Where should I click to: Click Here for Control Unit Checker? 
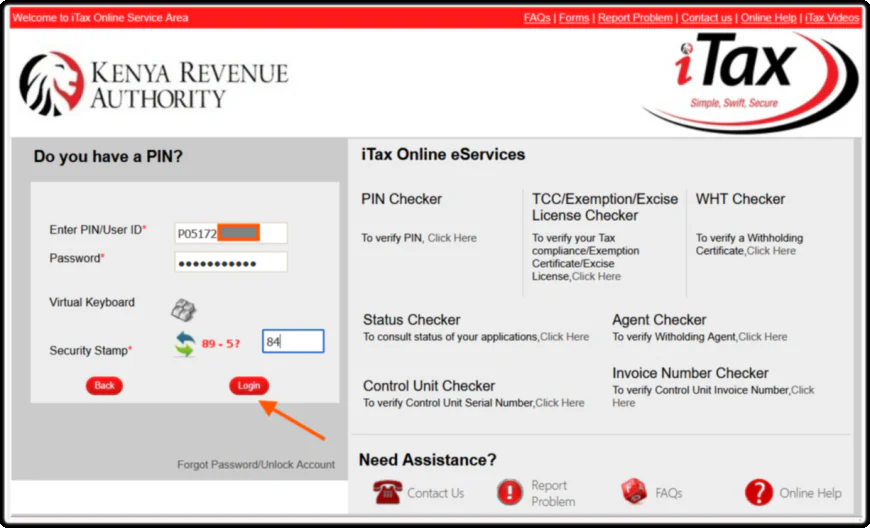tap(559, 403)
